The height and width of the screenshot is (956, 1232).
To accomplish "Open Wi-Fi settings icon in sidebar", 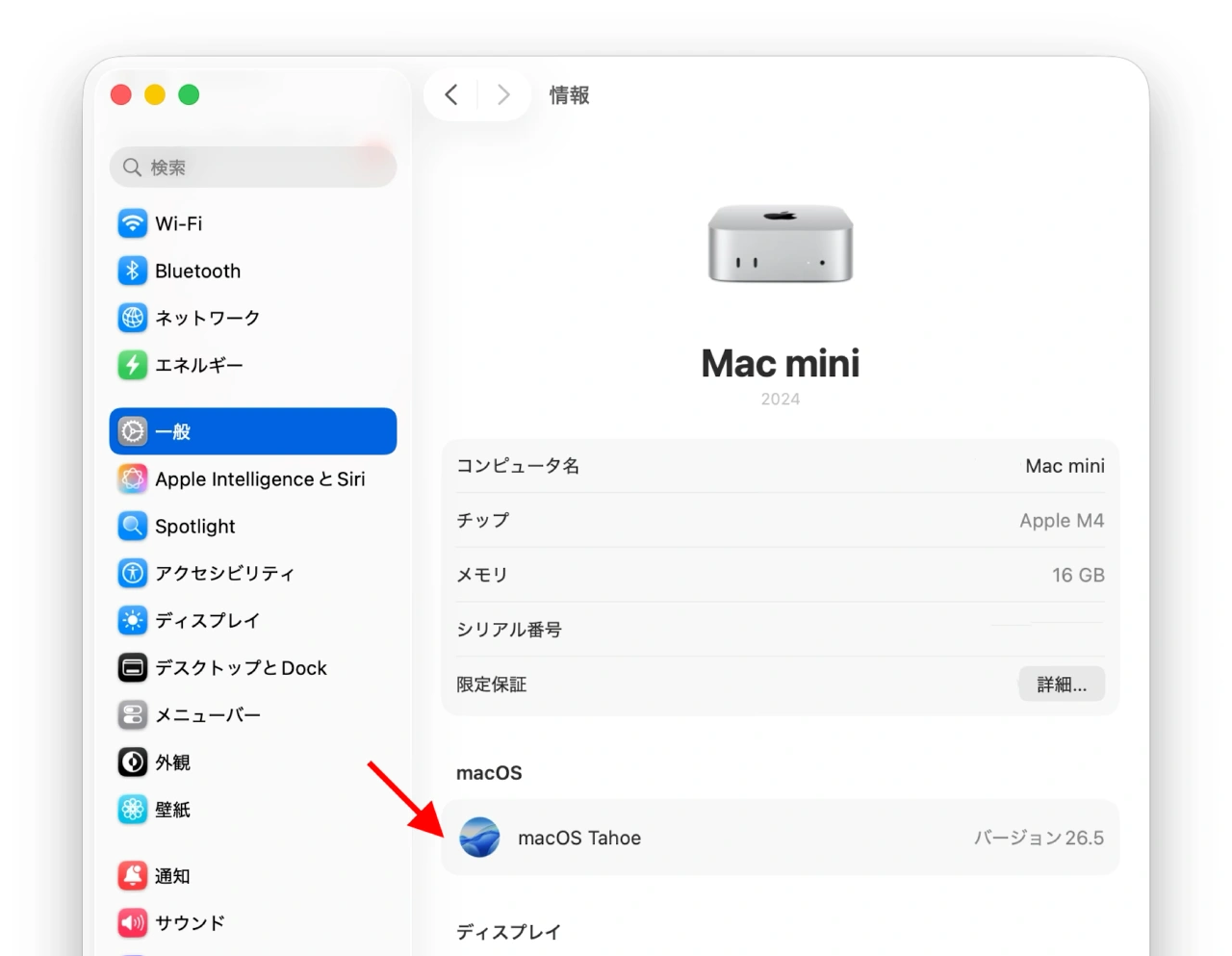I will point(133,223).
